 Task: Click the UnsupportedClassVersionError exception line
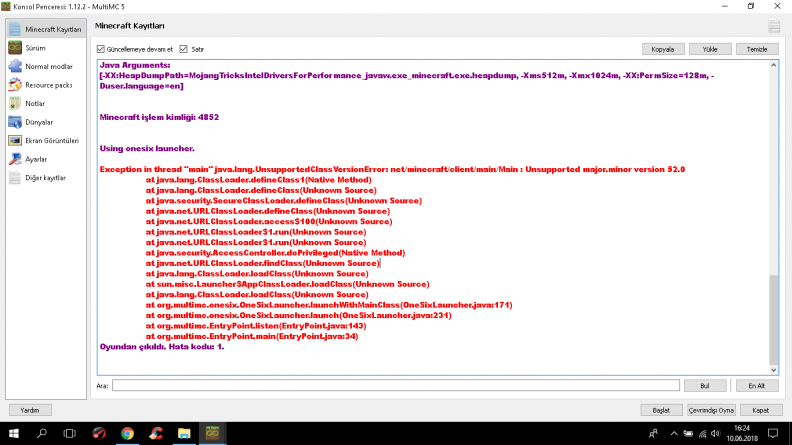pyautogui.click(x=392, y=169)
